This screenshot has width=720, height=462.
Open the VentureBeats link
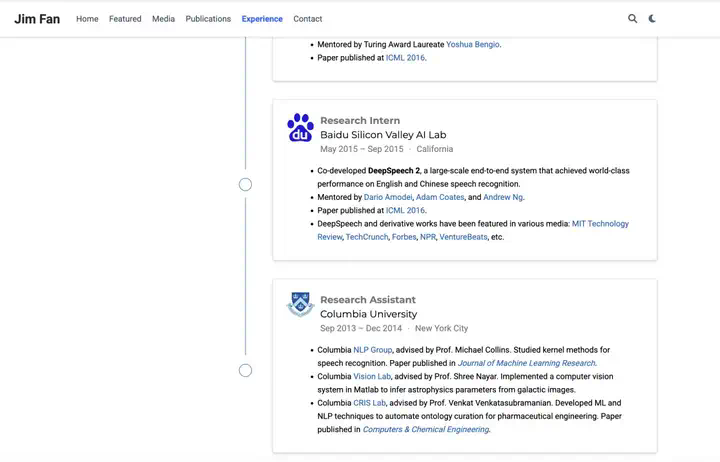(463, 237)
